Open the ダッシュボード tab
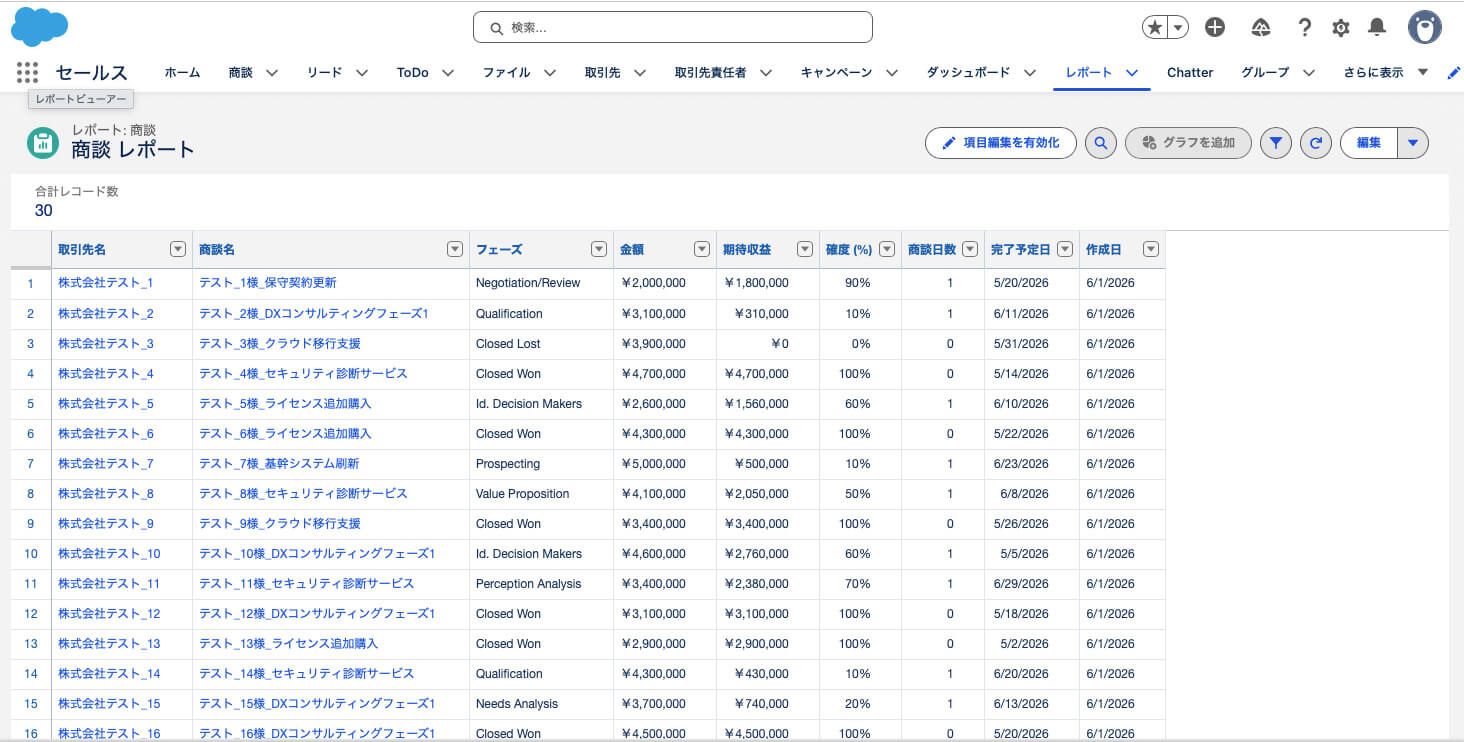The width and height of the screenshot is (1464, 742). (x=968, y=72)
